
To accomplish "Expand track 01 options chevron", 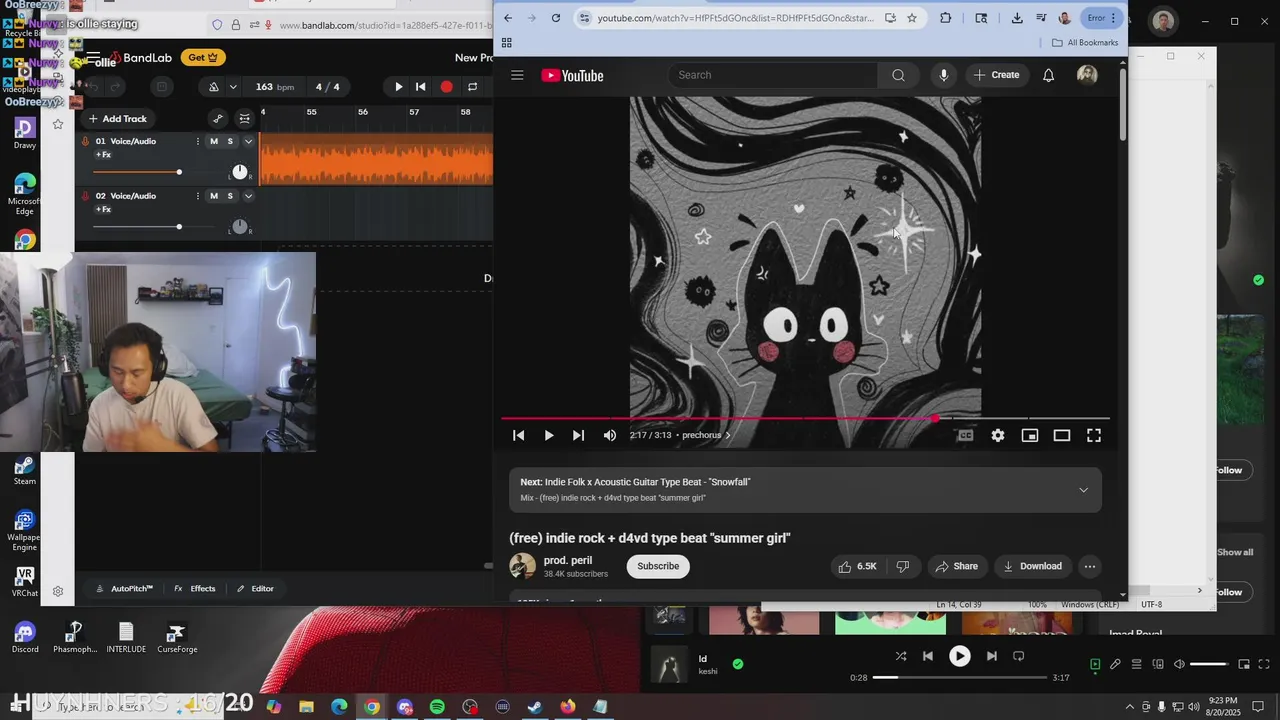I will pyautogui.click(x=248, y=141).
